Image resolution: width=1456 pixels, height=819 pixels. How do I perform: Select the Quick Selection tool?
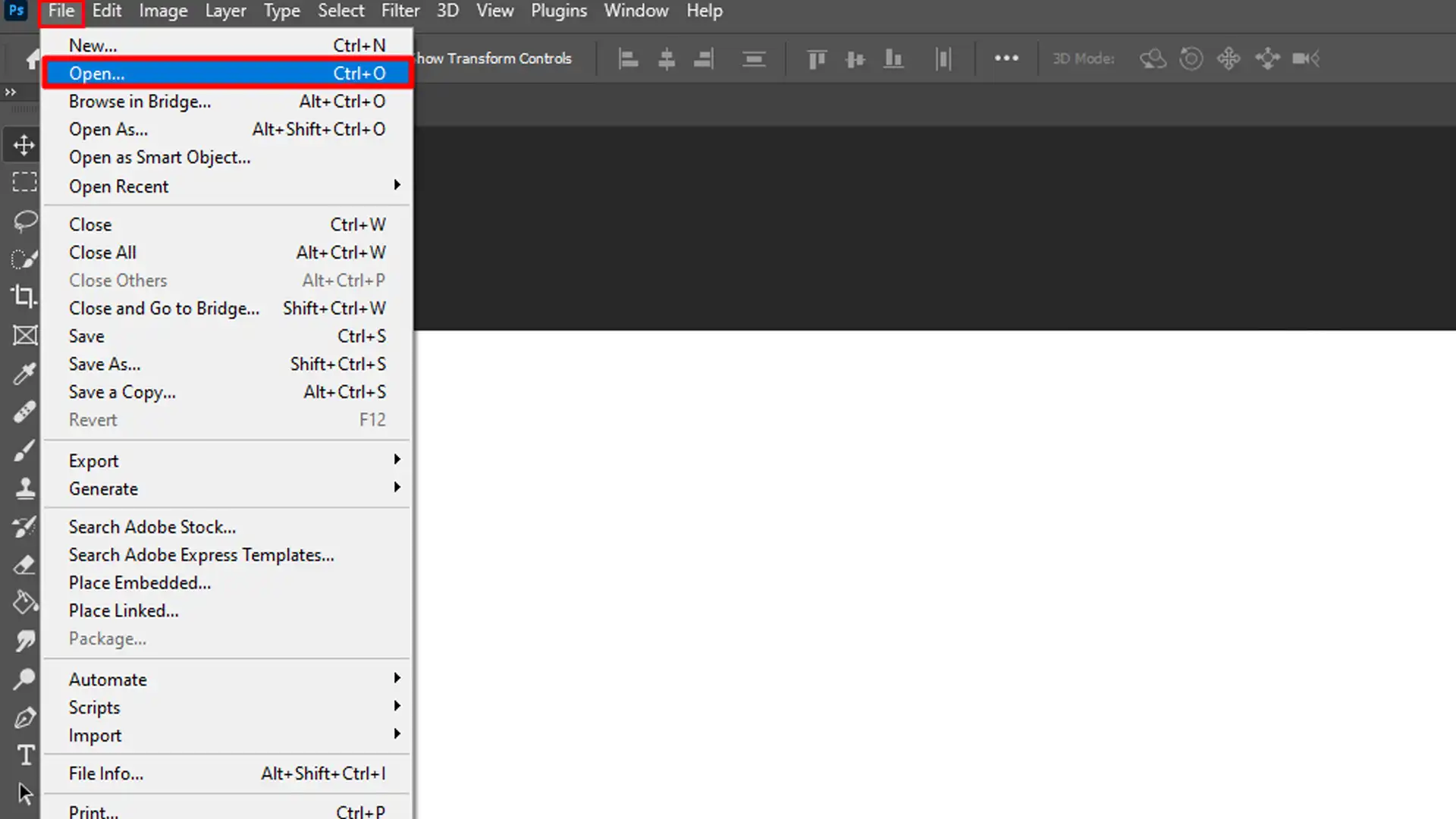[x=24, y=259]
